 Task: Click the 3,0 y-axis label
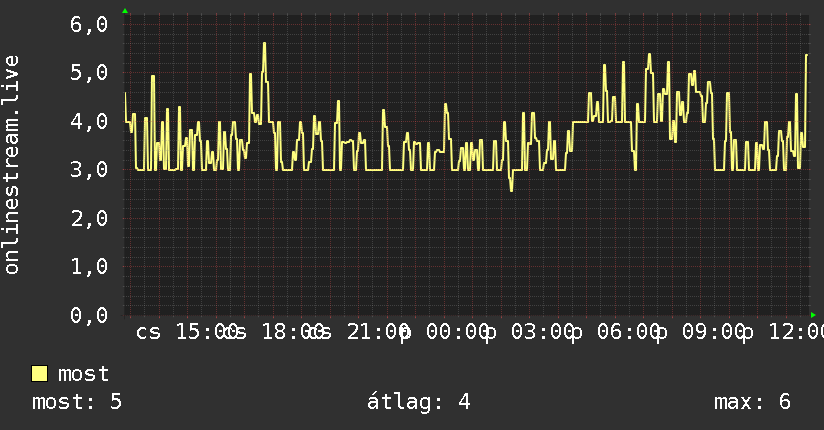click(x=89, y=170)
